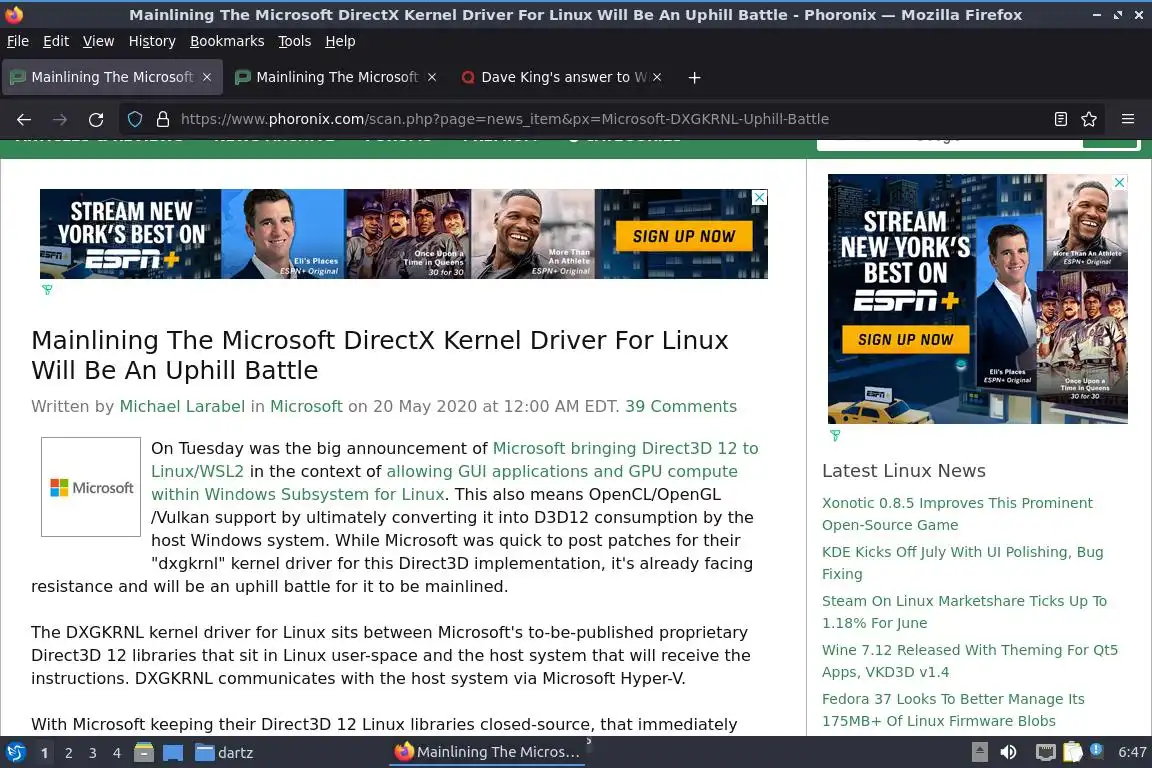Open the clipboard tray icon
This screenshot has width=1152, height=768.
point(1073,752)
